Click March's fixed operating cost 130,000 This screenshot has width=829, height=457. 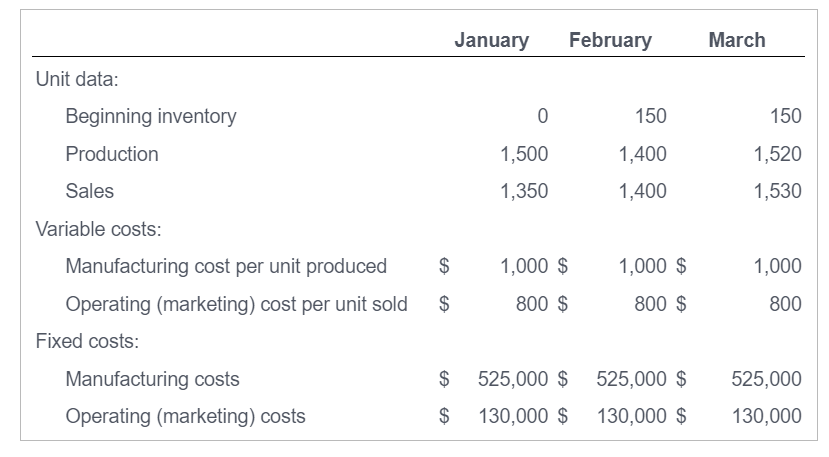pos(766,416)
